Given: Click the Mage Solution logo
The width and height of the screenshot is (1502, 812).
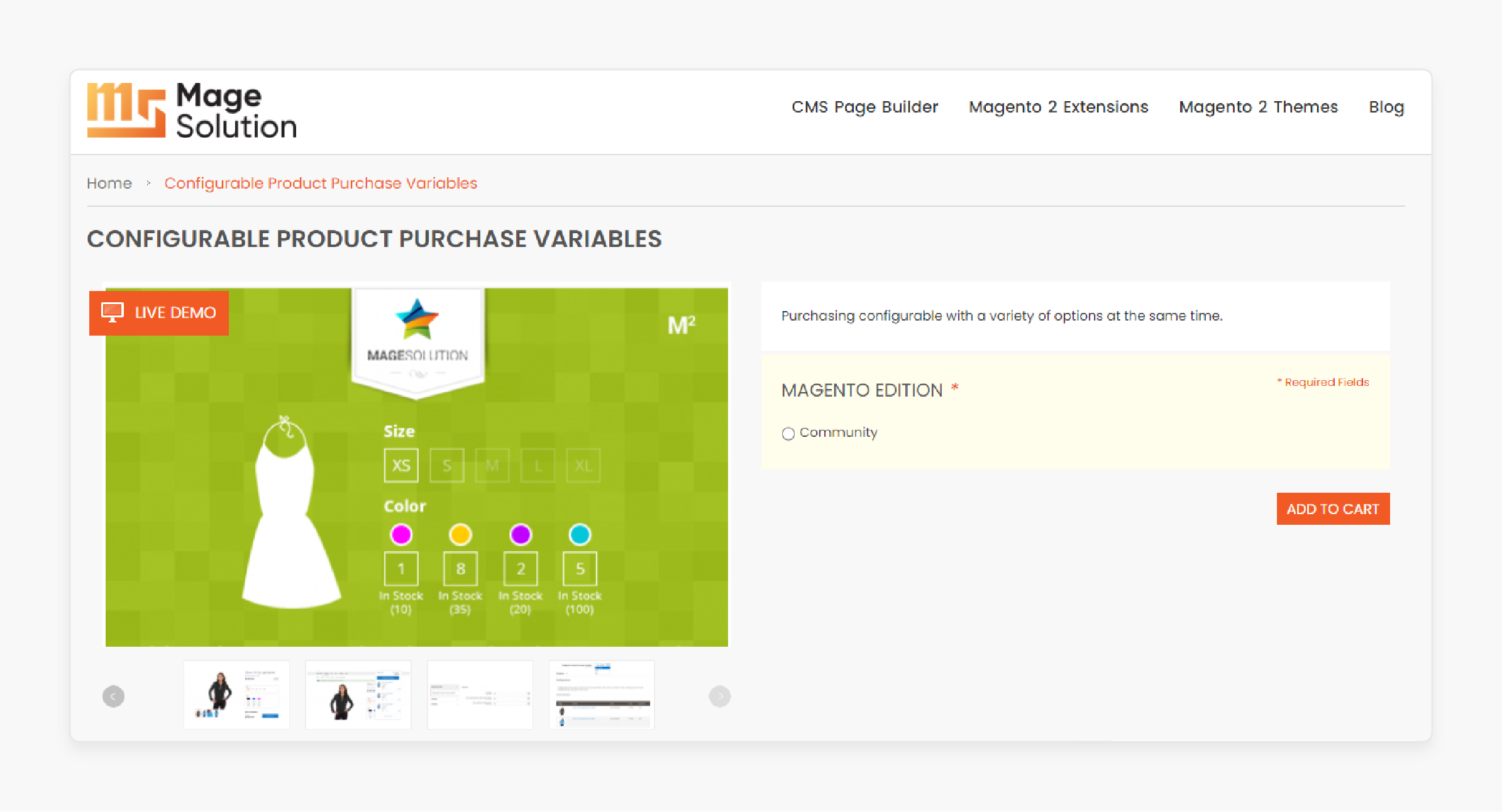Looking at the screenshot, I should [x=192, y=111].
